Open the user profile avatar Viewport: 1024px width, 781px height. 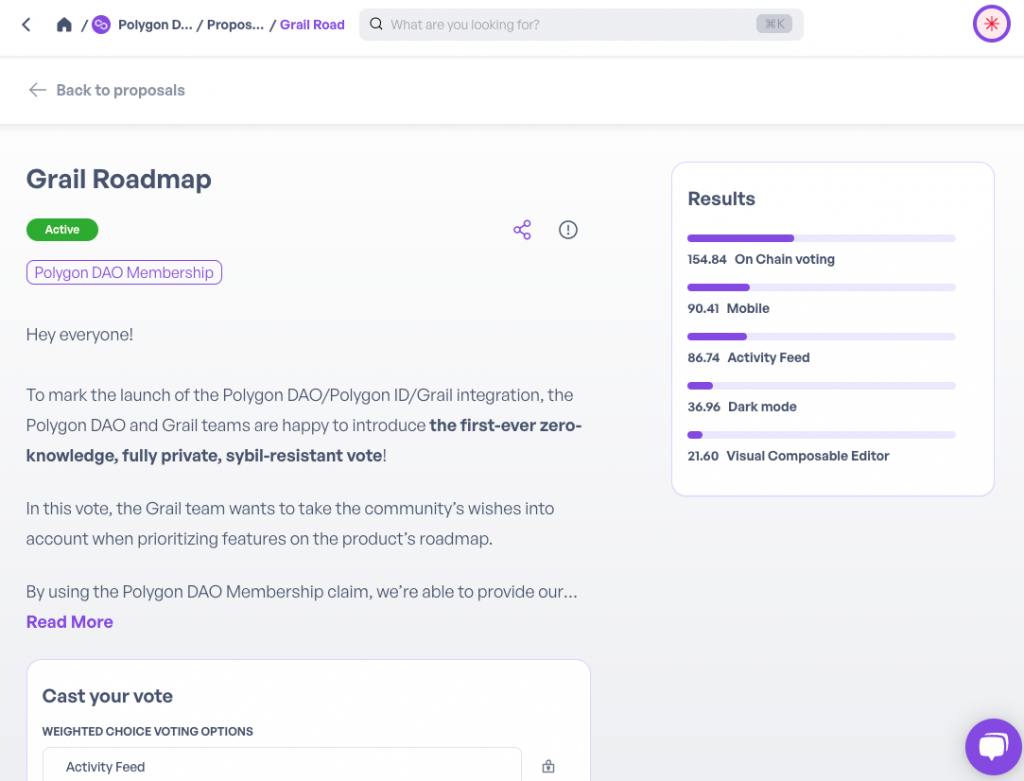coord(991,24)
